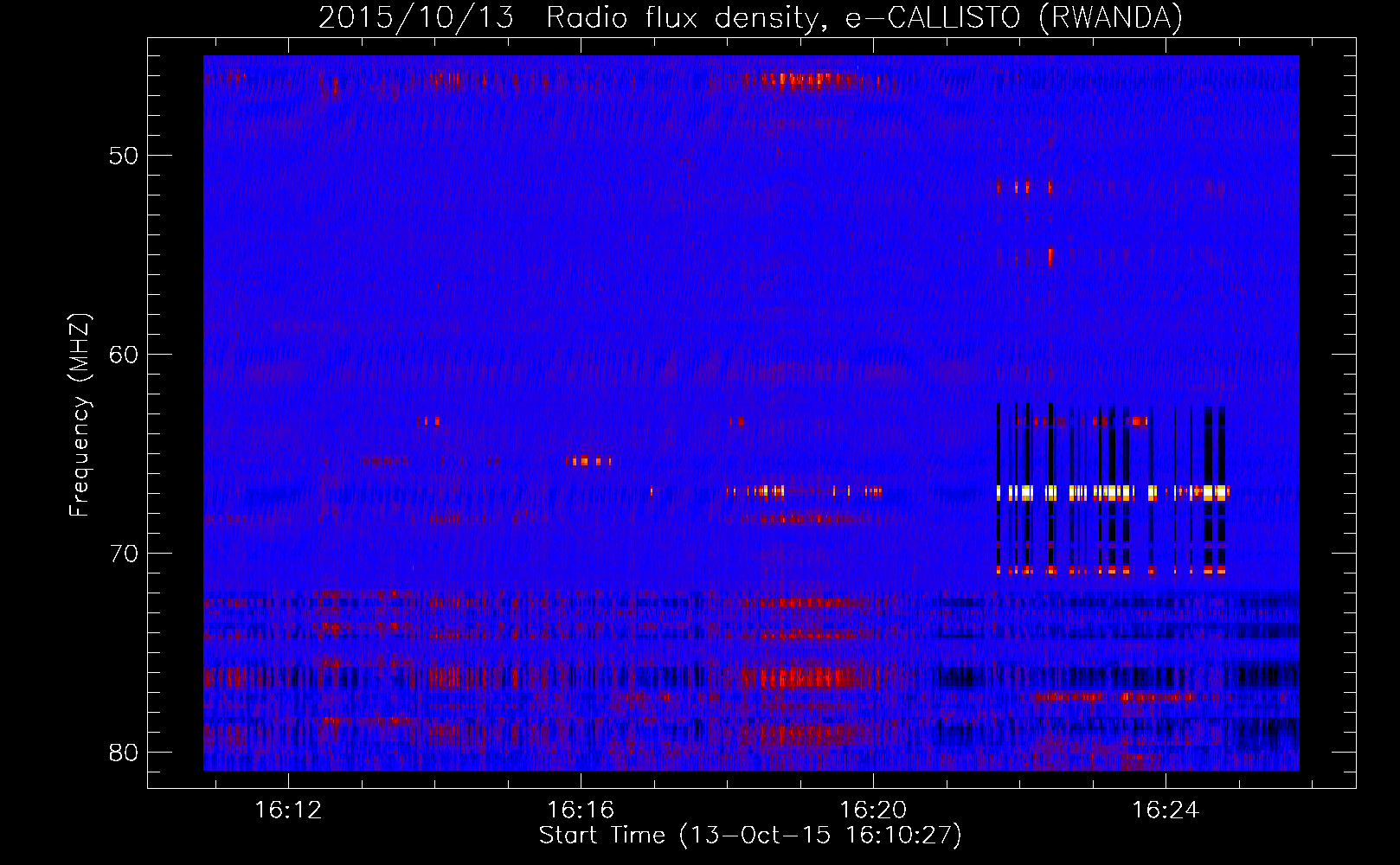Click the 16:12 time tick label

pyautogui.click(x=288, y=810)
